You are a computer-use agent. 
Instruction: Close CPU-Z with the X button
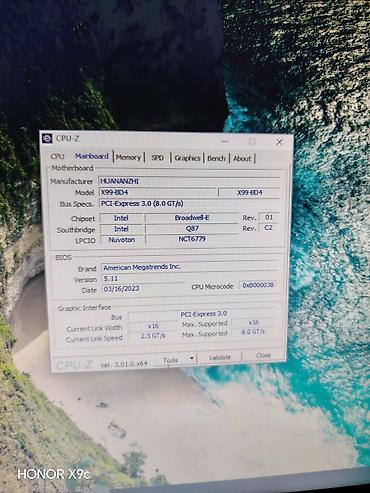click(279, 142)
